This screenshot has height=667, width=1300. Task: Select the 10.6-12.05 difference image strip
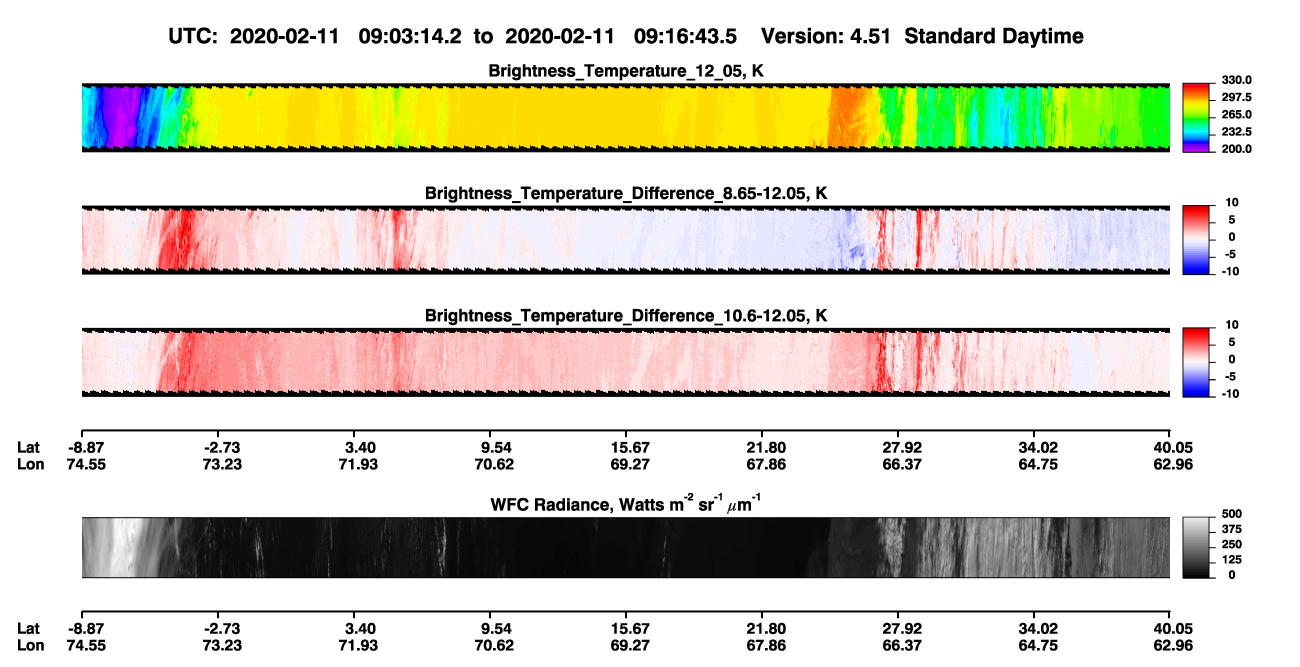click(625, 362)
